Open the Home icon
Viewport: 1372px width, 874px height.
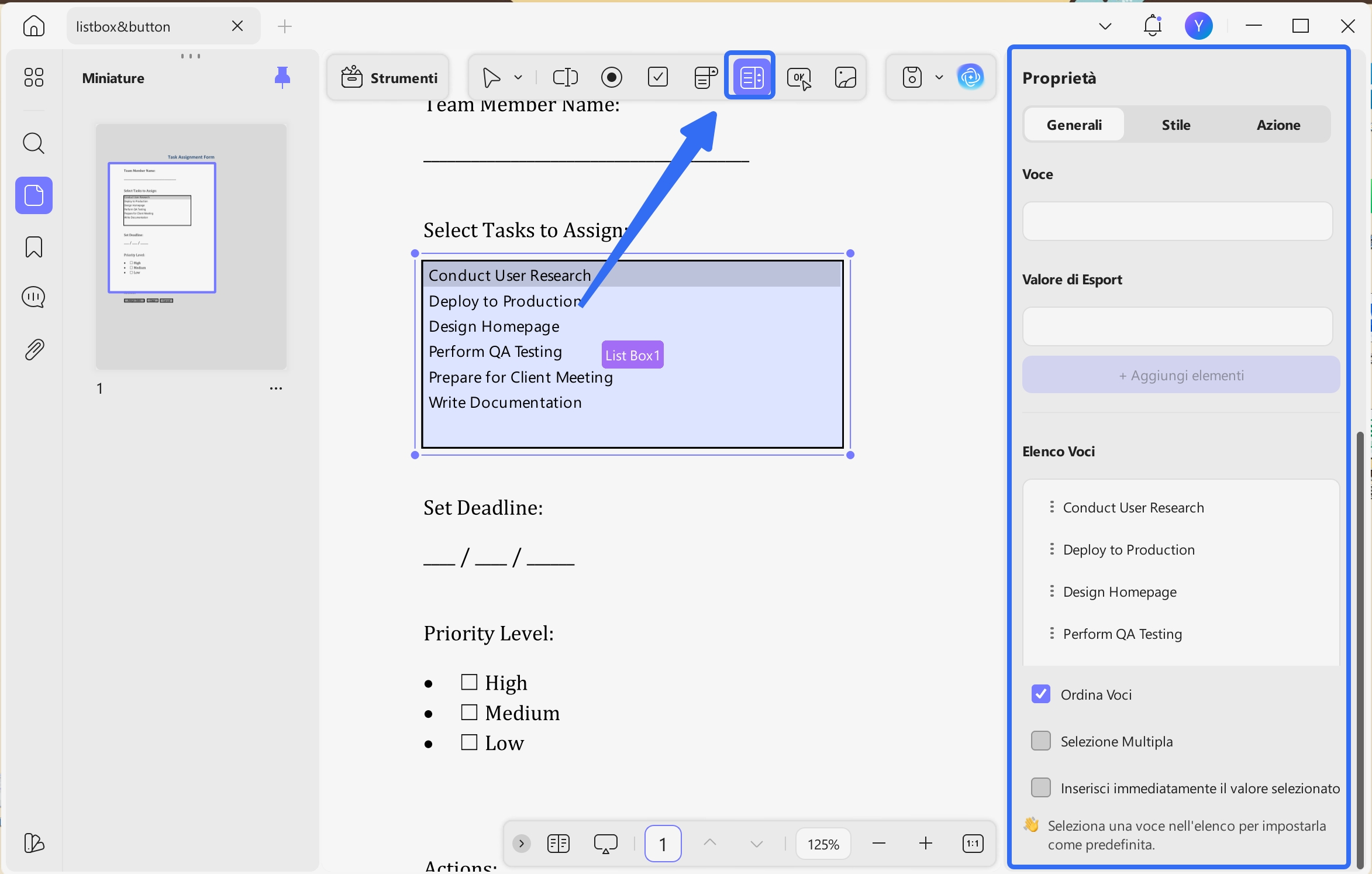tap(33, 26)
